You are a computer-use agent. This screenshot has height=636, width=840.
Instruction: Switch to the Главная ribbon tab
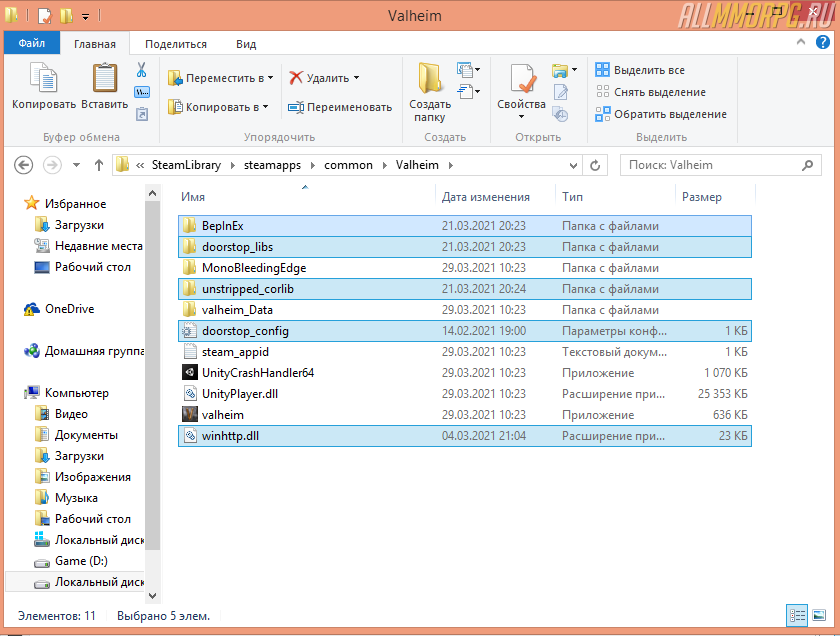pyautogui.click(x=95, y=44)
